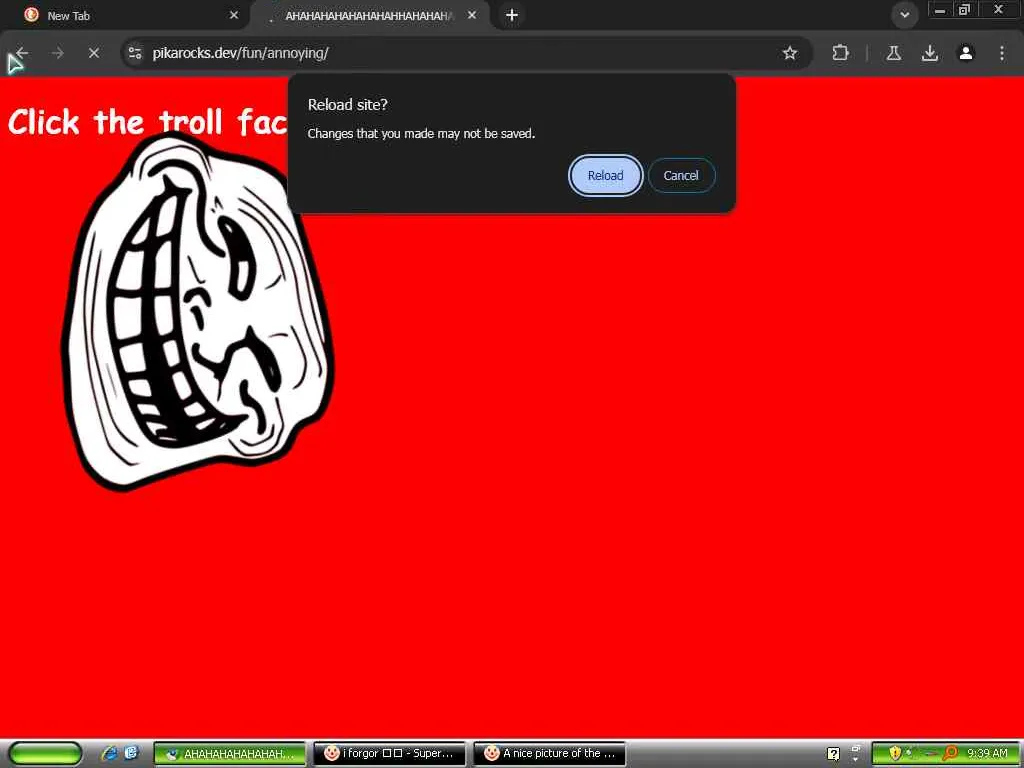Click the Reload button in the dialog
Image resolution: width=1024 pixels, height=768 pixels.
pos(605,176)
